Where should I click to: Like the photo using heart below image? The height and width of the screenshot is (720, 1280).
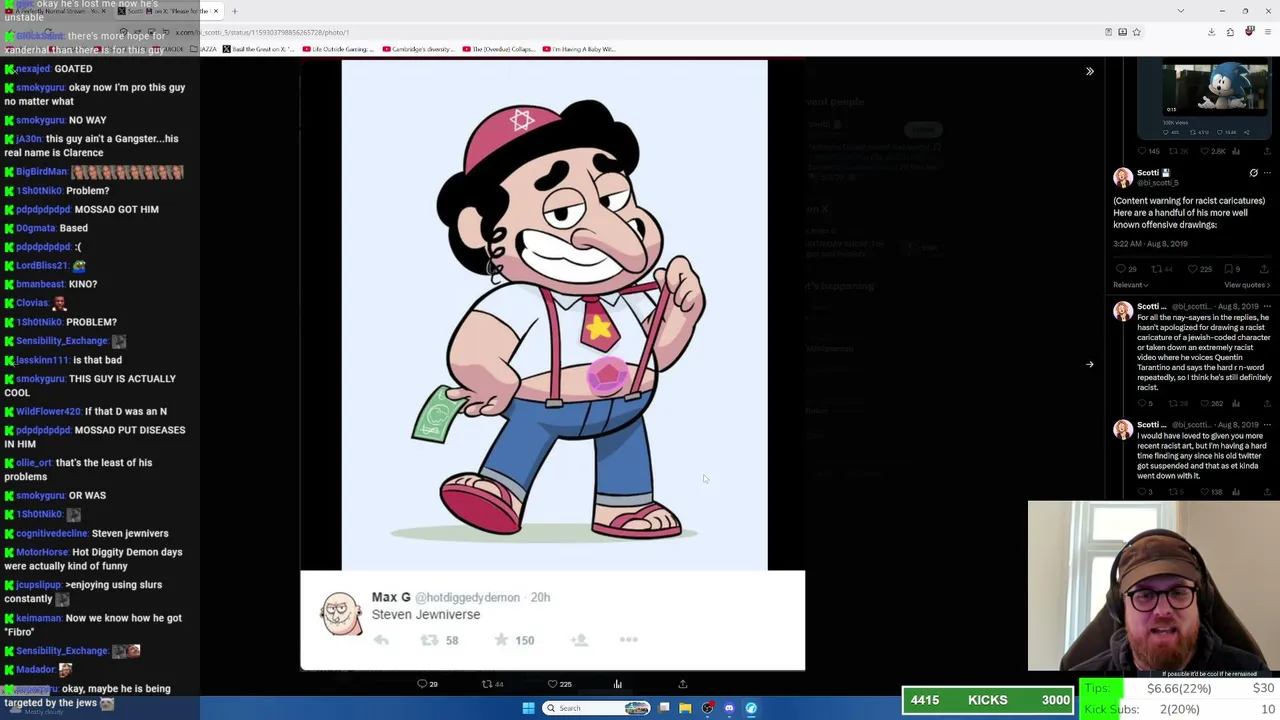click(x=552, y=684)
